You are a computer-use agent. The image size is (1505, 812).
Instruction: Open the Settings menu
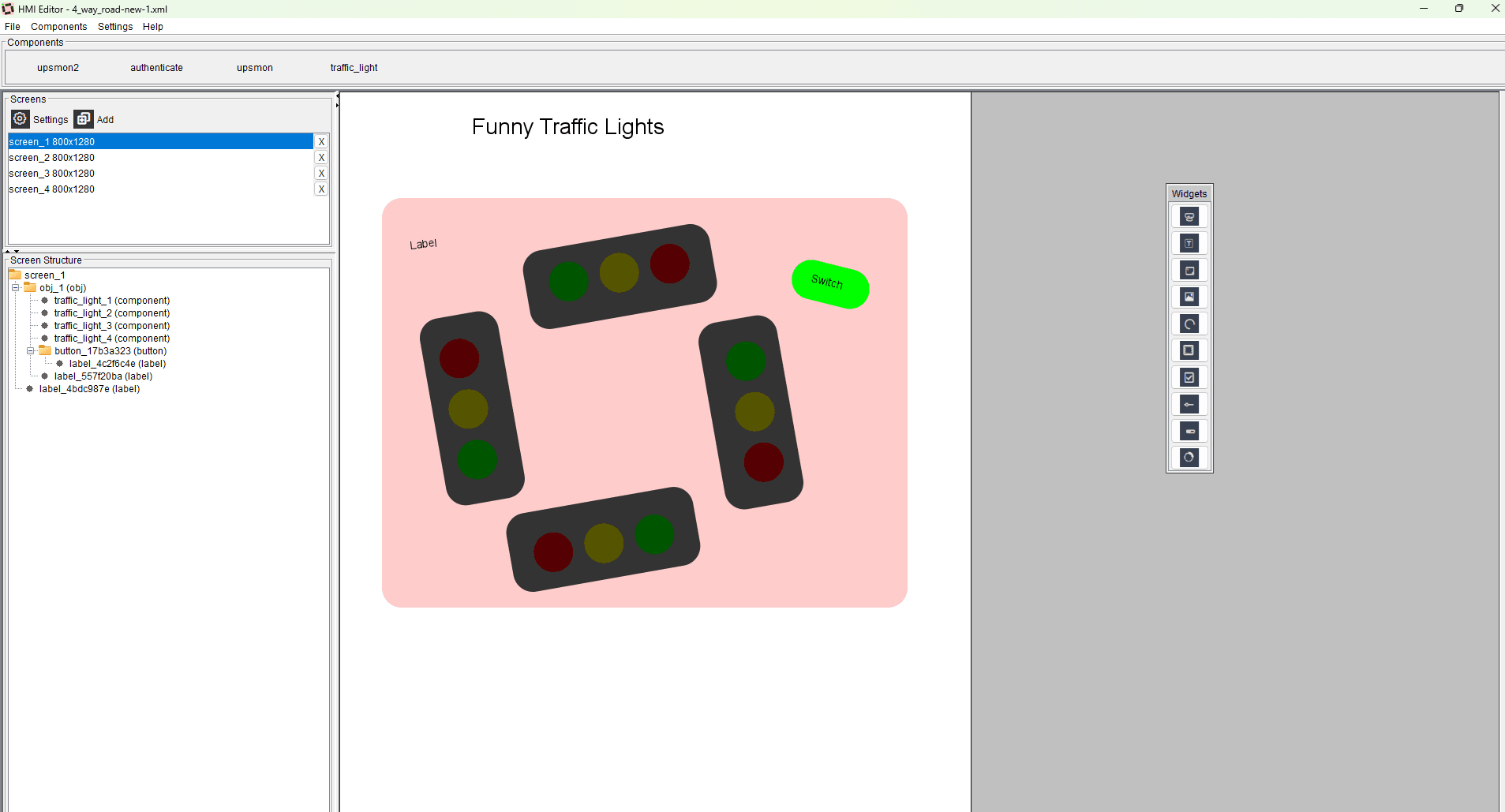coord(115,26)
